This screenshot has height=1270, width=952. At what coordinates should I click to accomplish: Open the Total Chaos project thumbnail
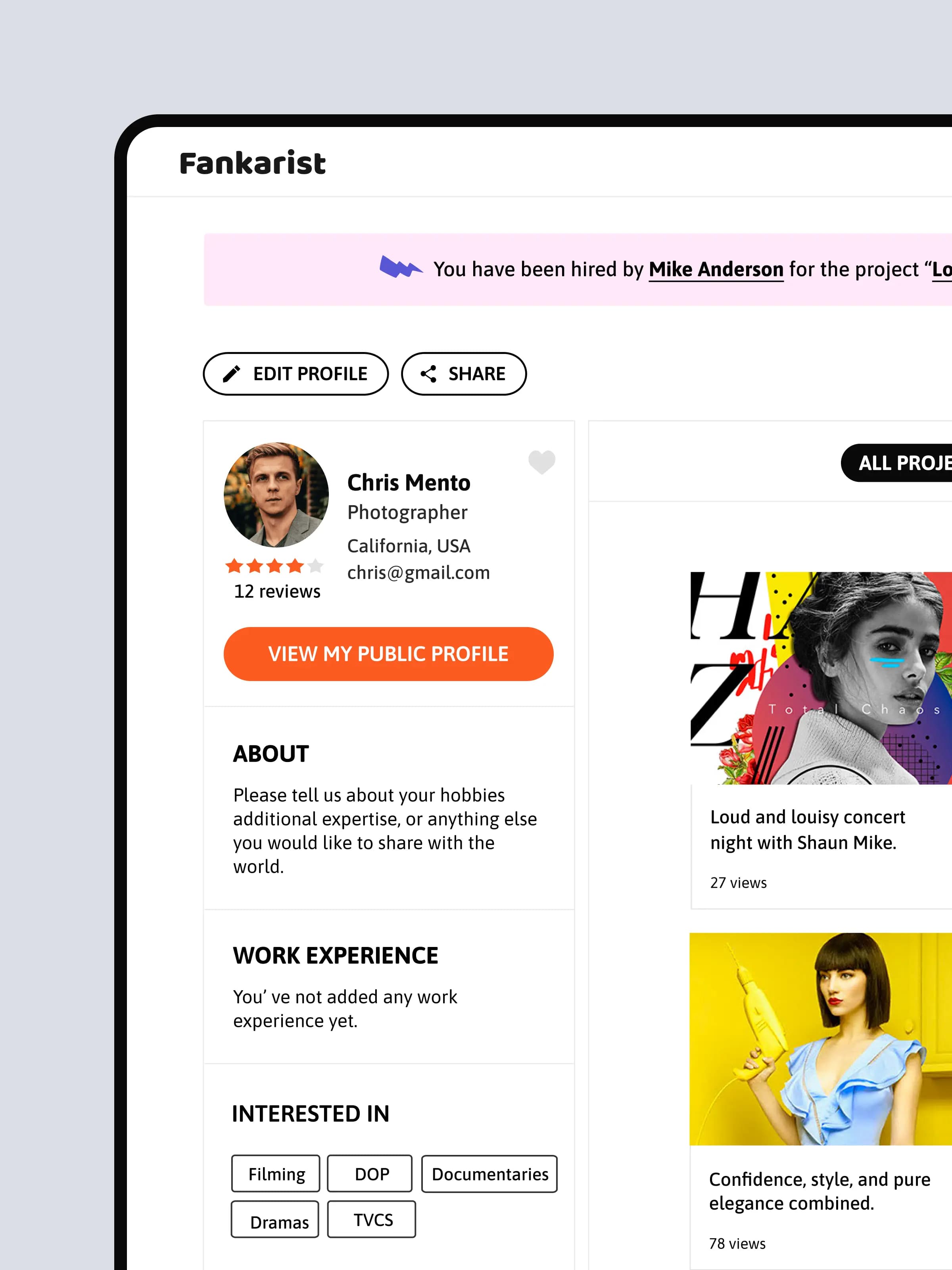[x=821, y=677]
